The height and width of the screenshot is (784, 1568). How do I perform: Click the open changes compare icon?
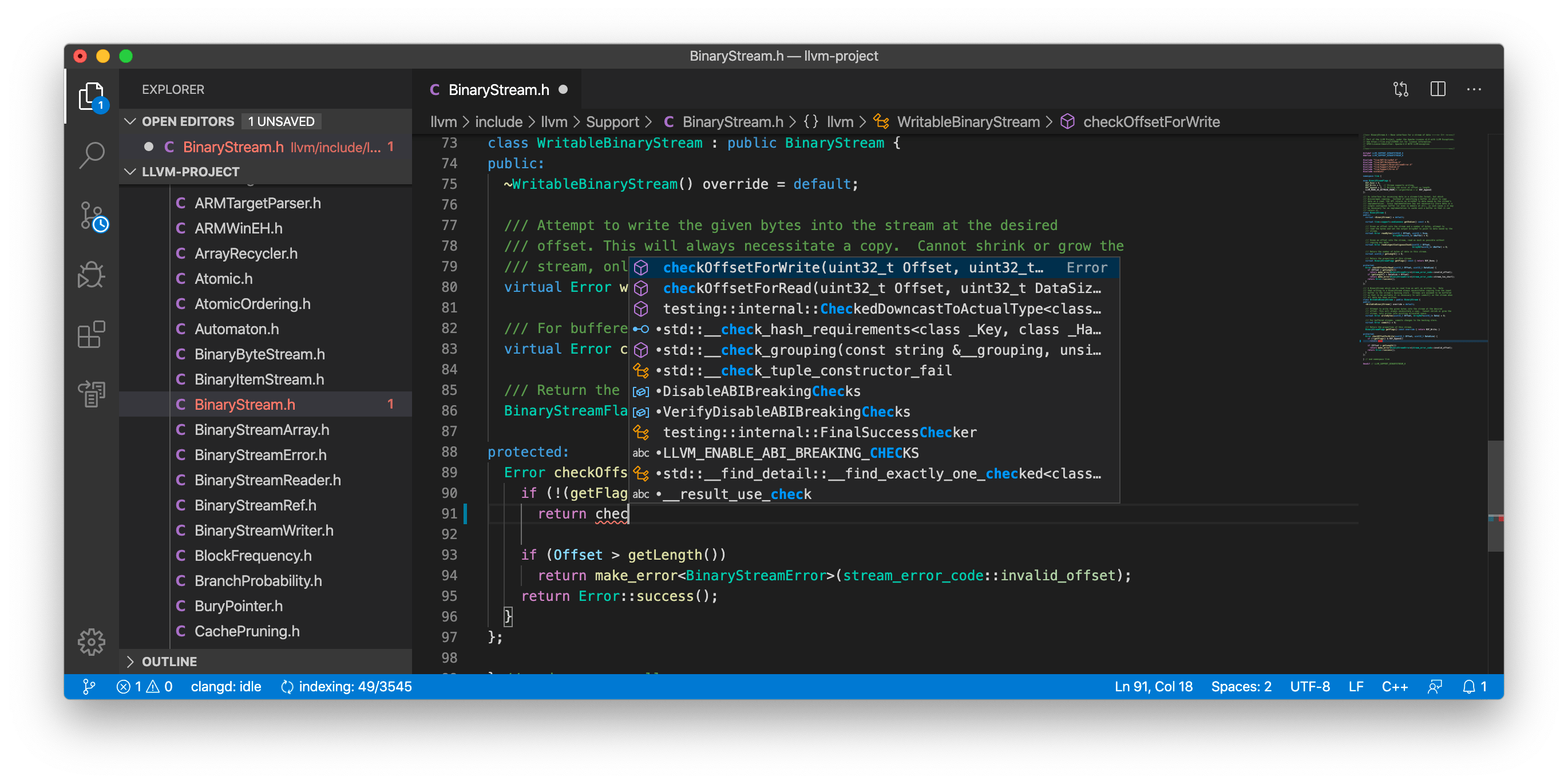point(1400,89)
